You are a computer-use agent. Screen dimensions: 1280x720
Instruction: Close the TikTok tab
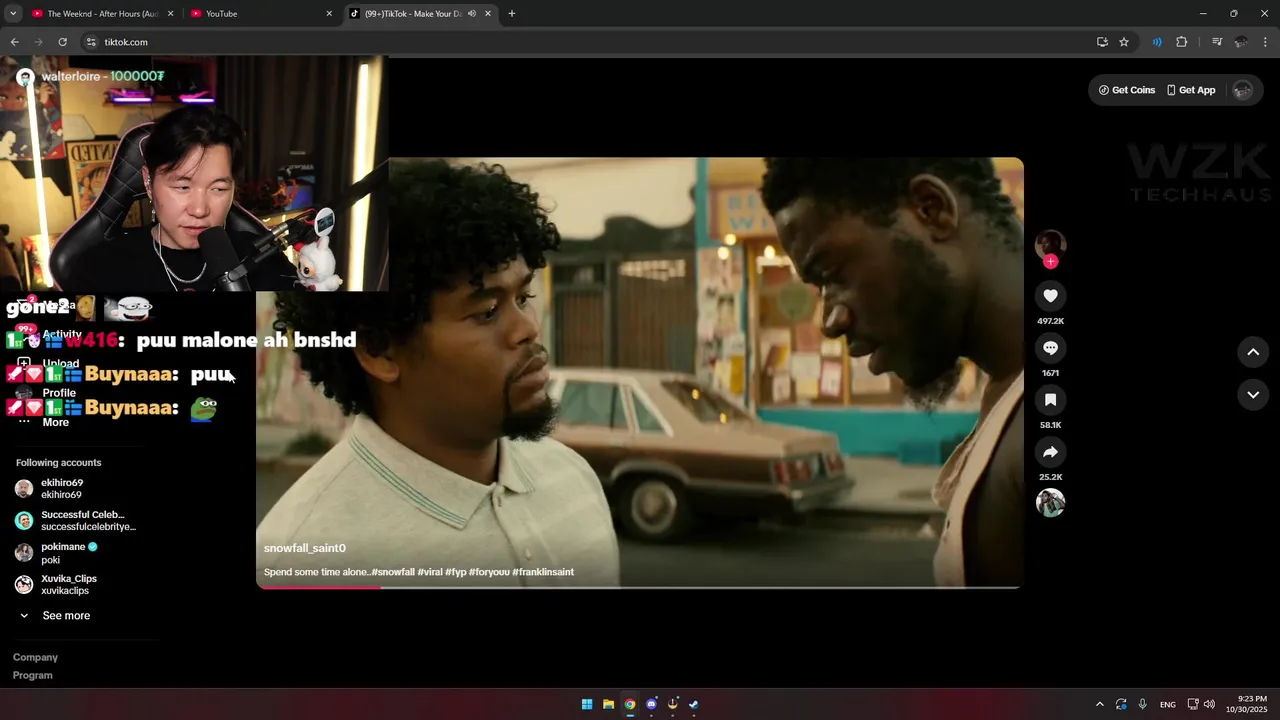[488, 14]
